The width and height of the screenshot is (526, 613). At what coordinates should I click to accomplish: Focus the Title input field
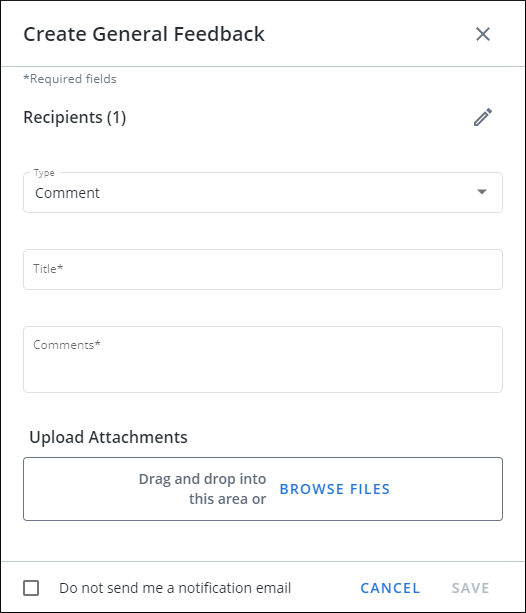coord(263,269)
